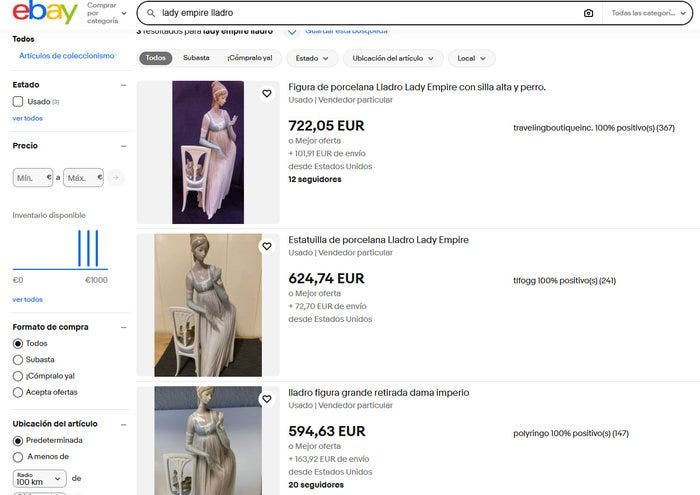Open the eBay logo home page
Screen dimensions: 700x495
tap(45, 12)
